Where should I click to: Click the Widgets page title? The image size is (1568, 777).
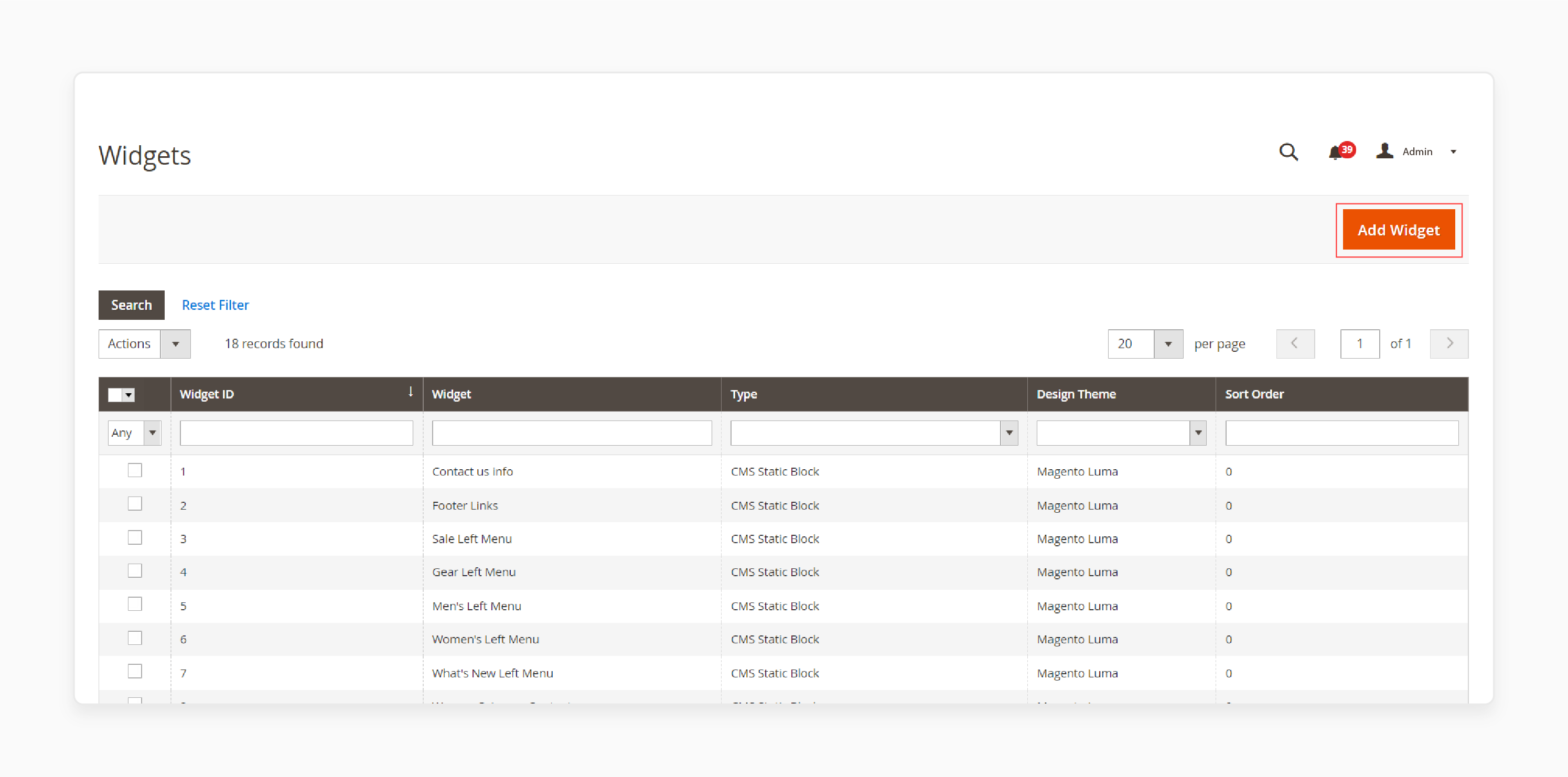point(145,156)
